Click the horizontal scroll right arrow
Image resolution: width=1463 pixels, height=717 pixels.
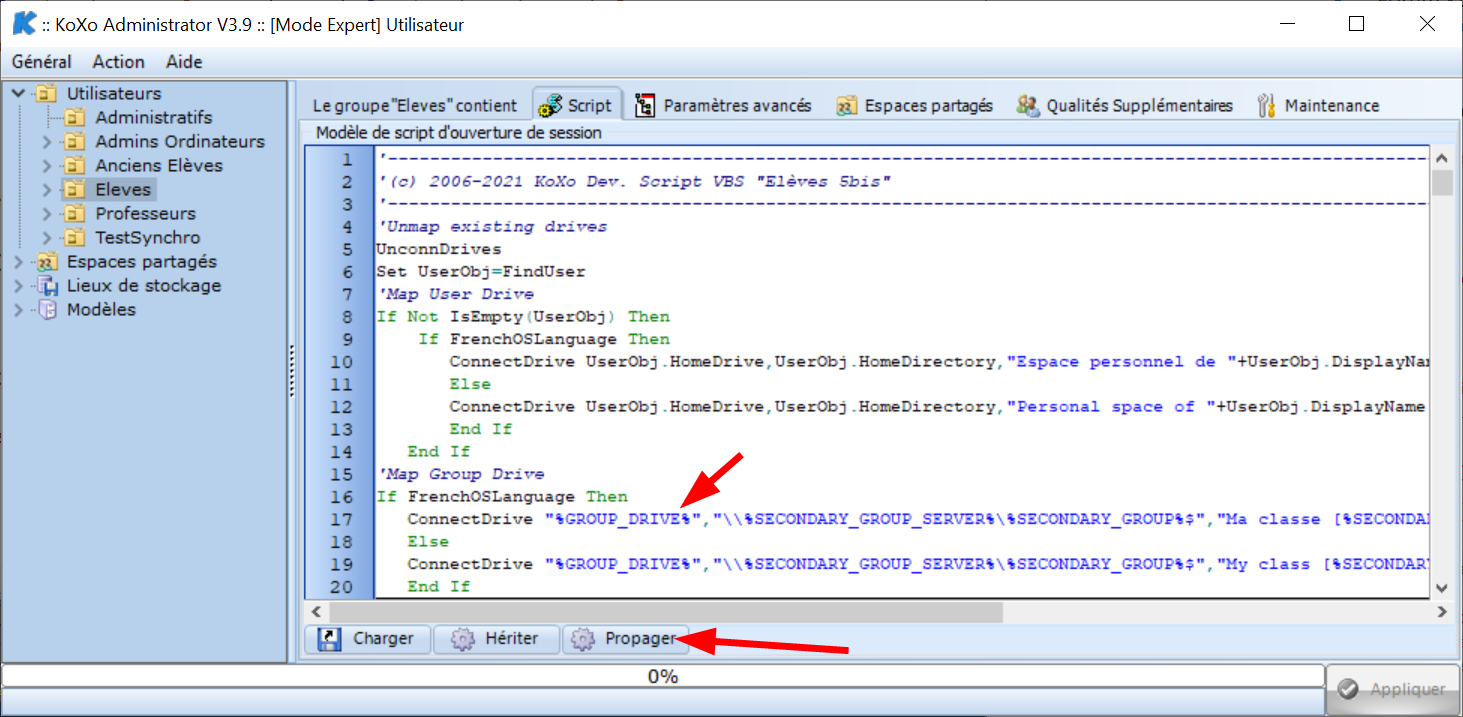(x=1442, y=611)
